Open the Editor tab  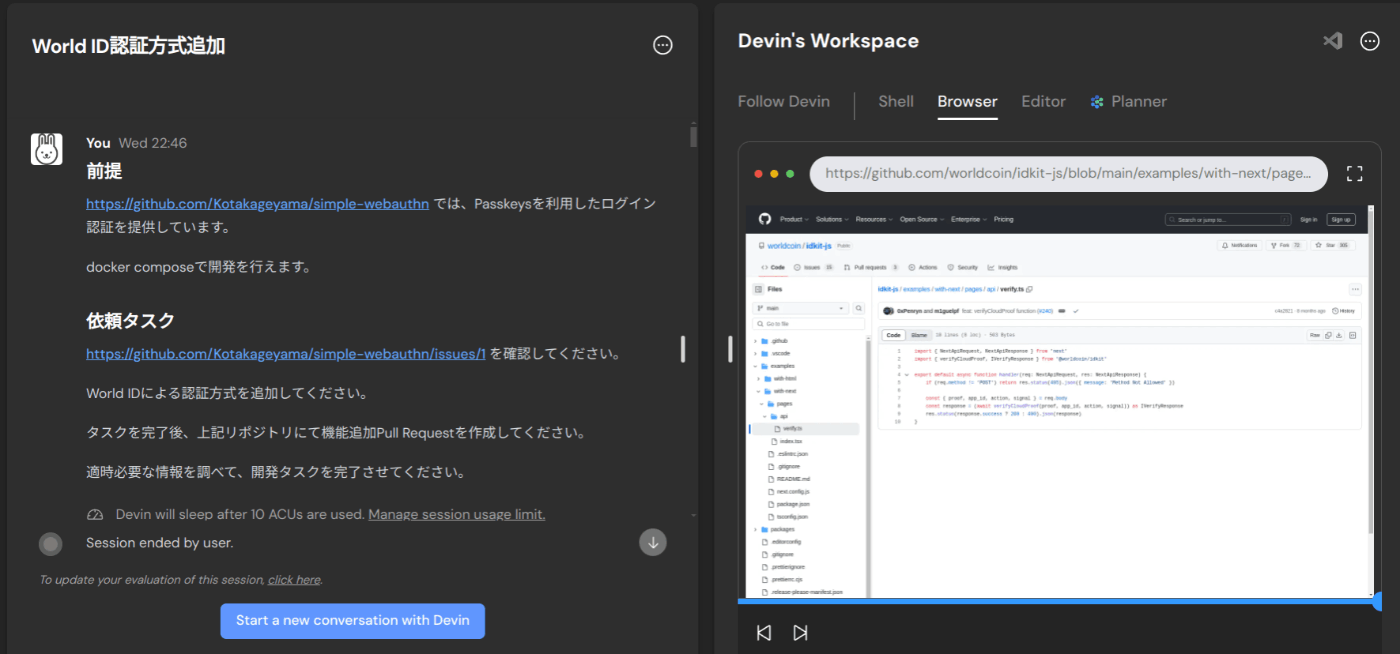[x=1043, y=101]
